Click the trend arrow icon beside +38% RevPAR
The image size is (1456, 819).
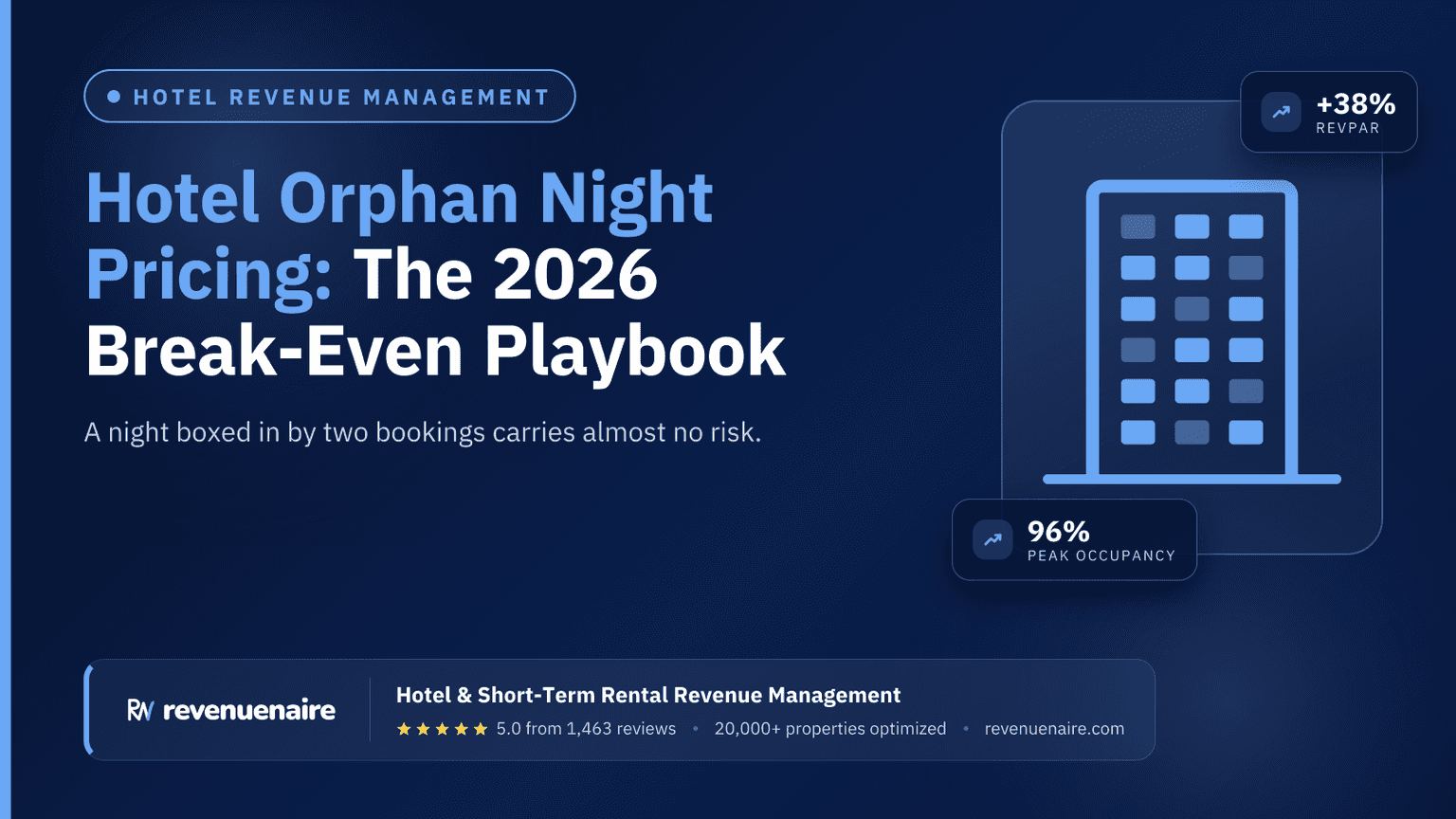coord(1281,112)
